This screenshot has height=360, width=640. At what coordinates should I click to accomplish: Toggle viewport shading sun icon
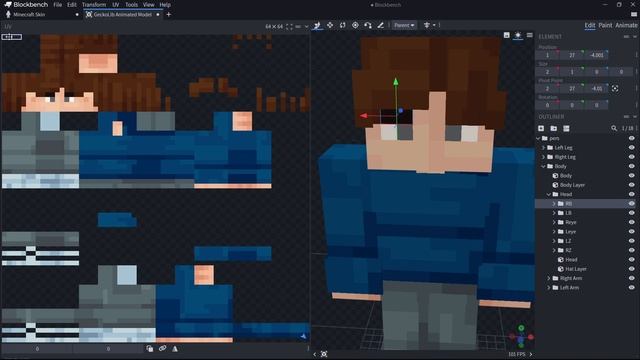point(518,35)
